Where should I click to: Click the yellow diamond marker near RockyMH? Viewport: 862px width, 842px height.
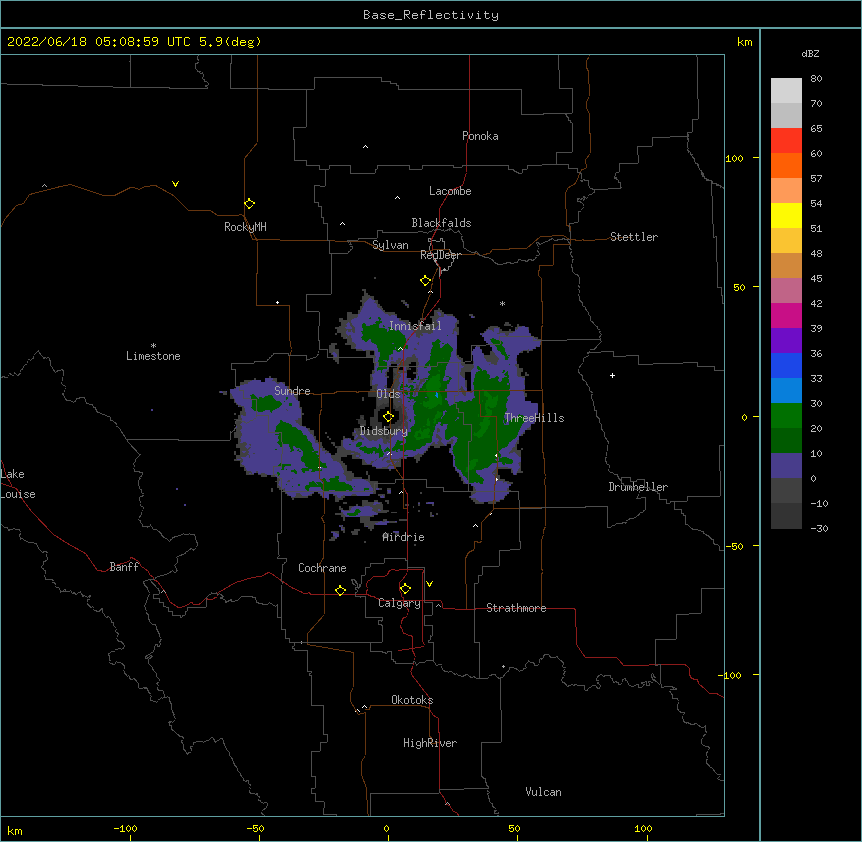pyautogui.click(x=250, y=204)
